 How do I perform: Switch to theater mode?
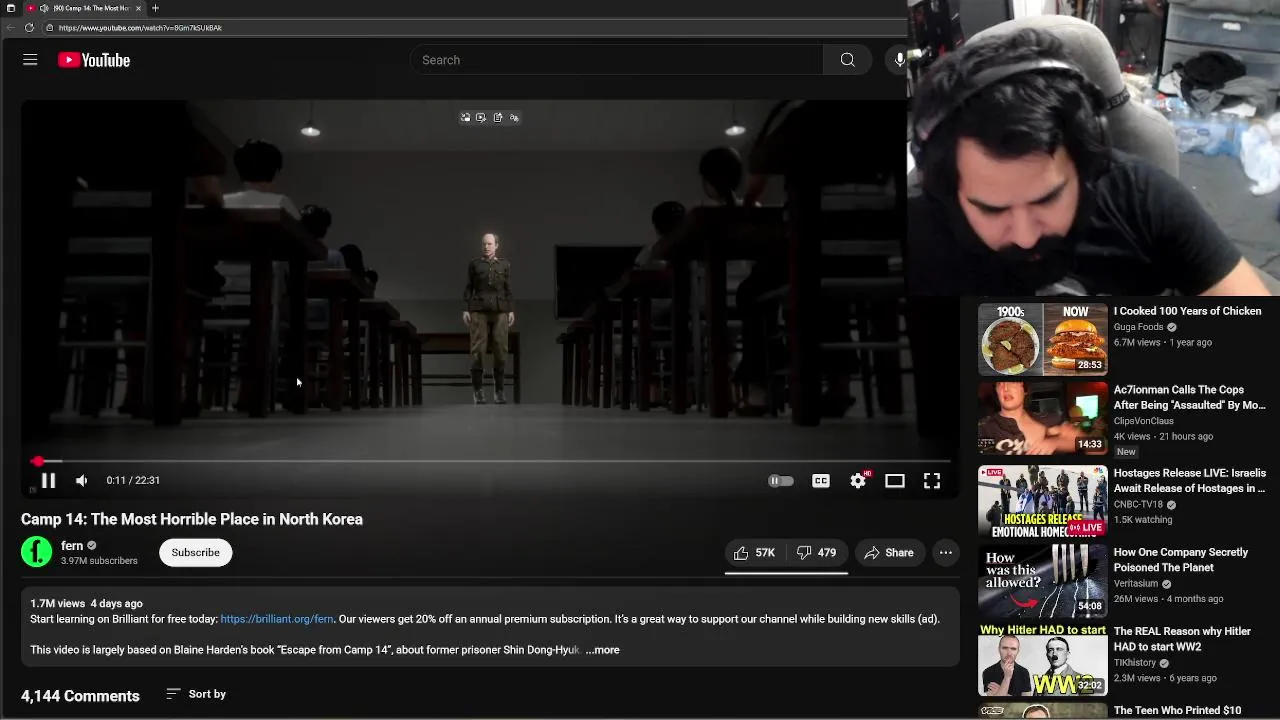tap(895, 481)
